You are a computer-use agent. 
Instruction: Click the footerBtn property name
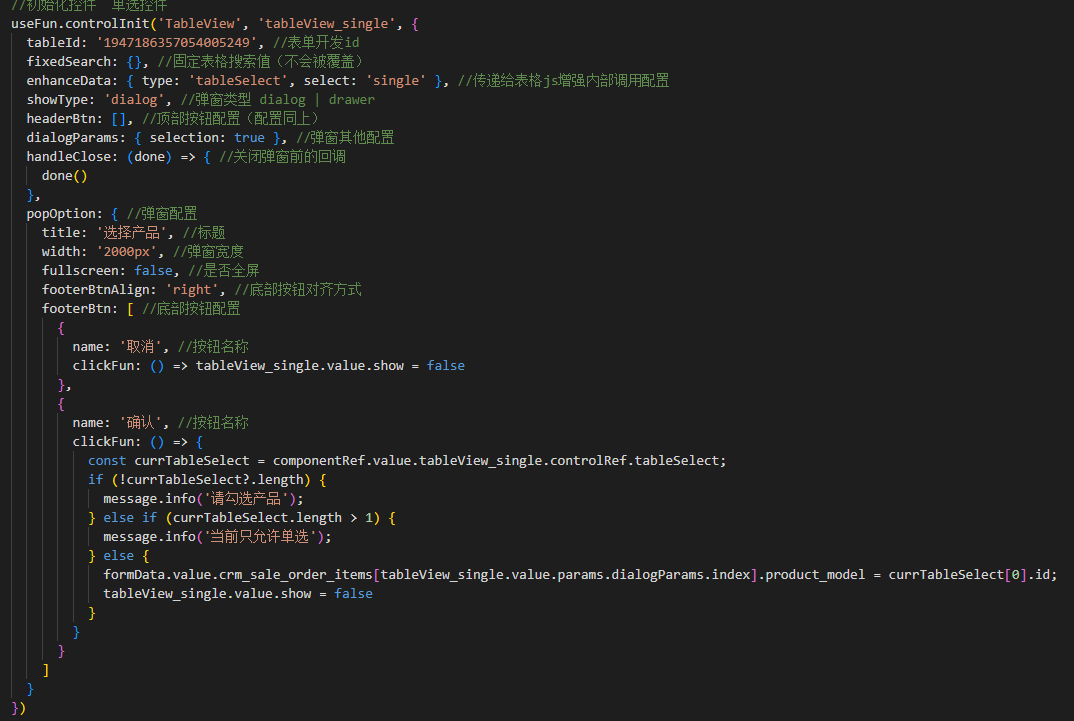pyautogui.click(x=76, y=308)
